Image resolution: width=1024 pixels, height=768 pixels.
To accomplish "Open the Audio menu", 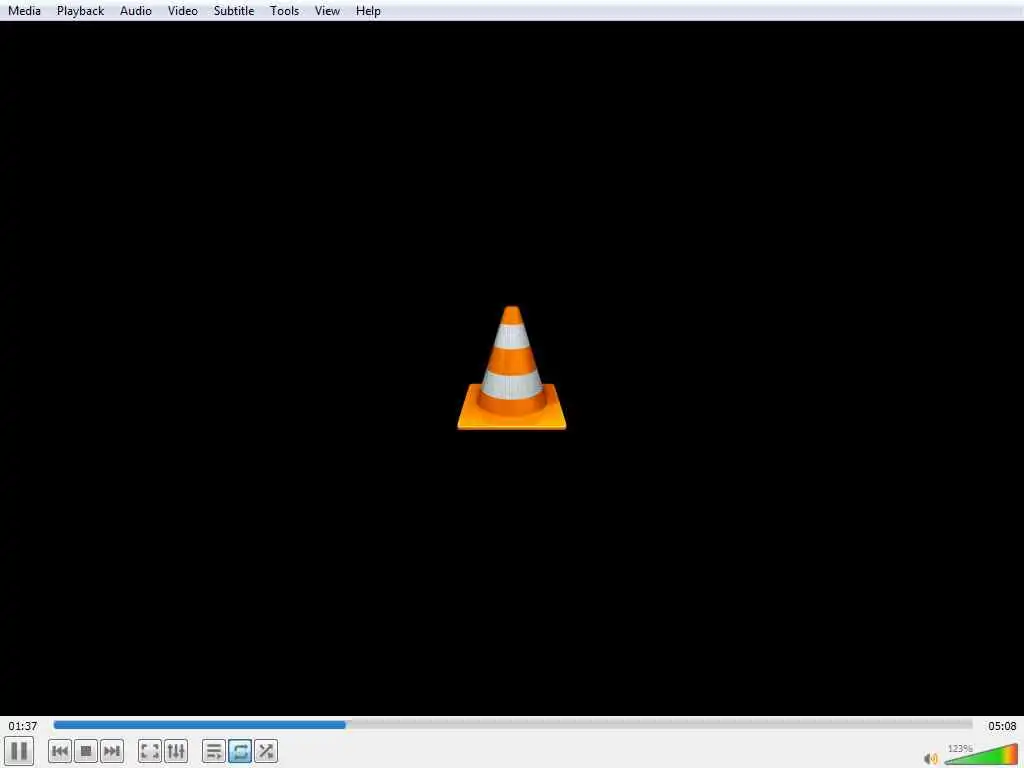I will click(x=136, y=11).
